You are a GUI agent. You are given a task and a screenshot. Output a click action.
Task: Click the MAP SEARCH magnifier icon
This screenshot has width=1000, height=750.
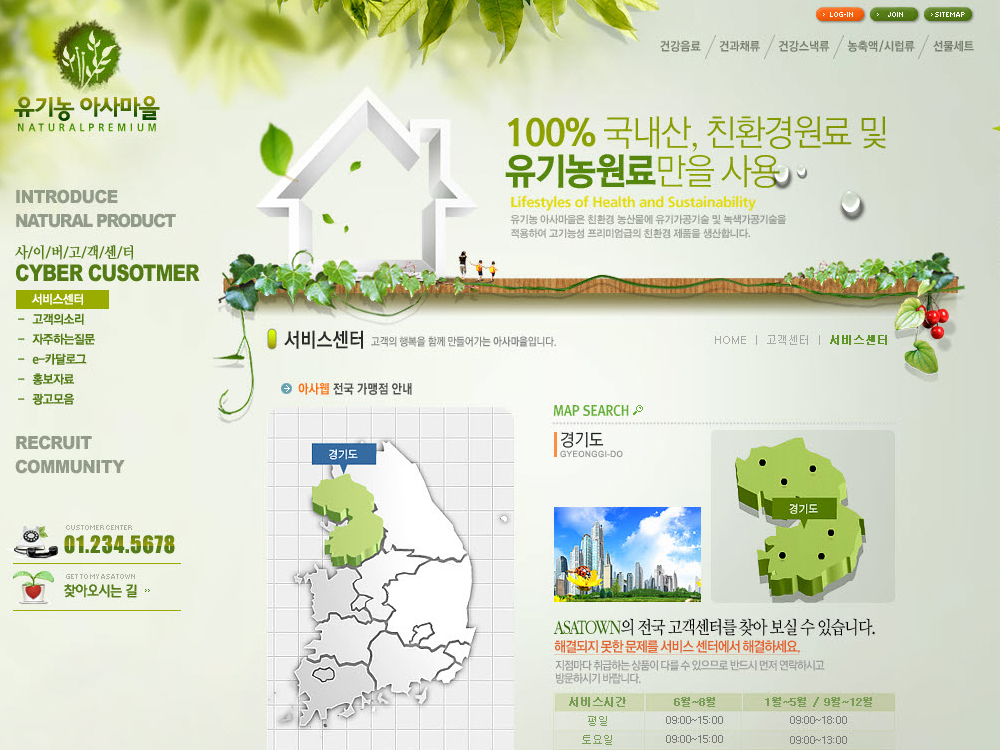[639, 410]
